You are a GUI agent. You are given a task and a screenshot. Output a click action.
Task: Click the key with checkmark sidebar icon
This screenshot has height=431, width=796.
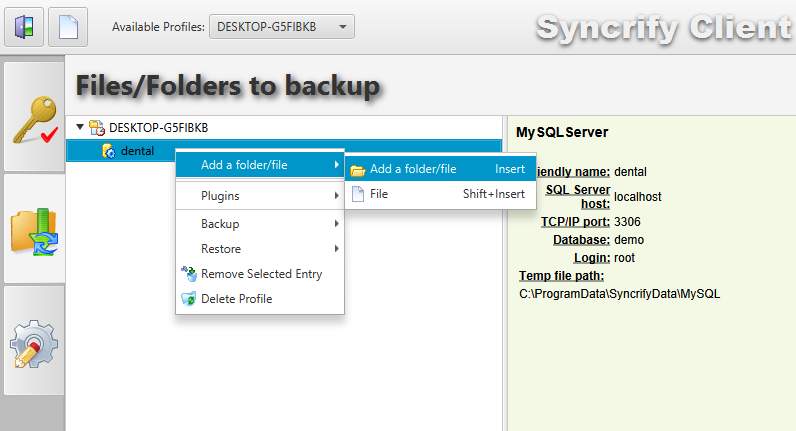pyautogui.click(x=34, y=117)
